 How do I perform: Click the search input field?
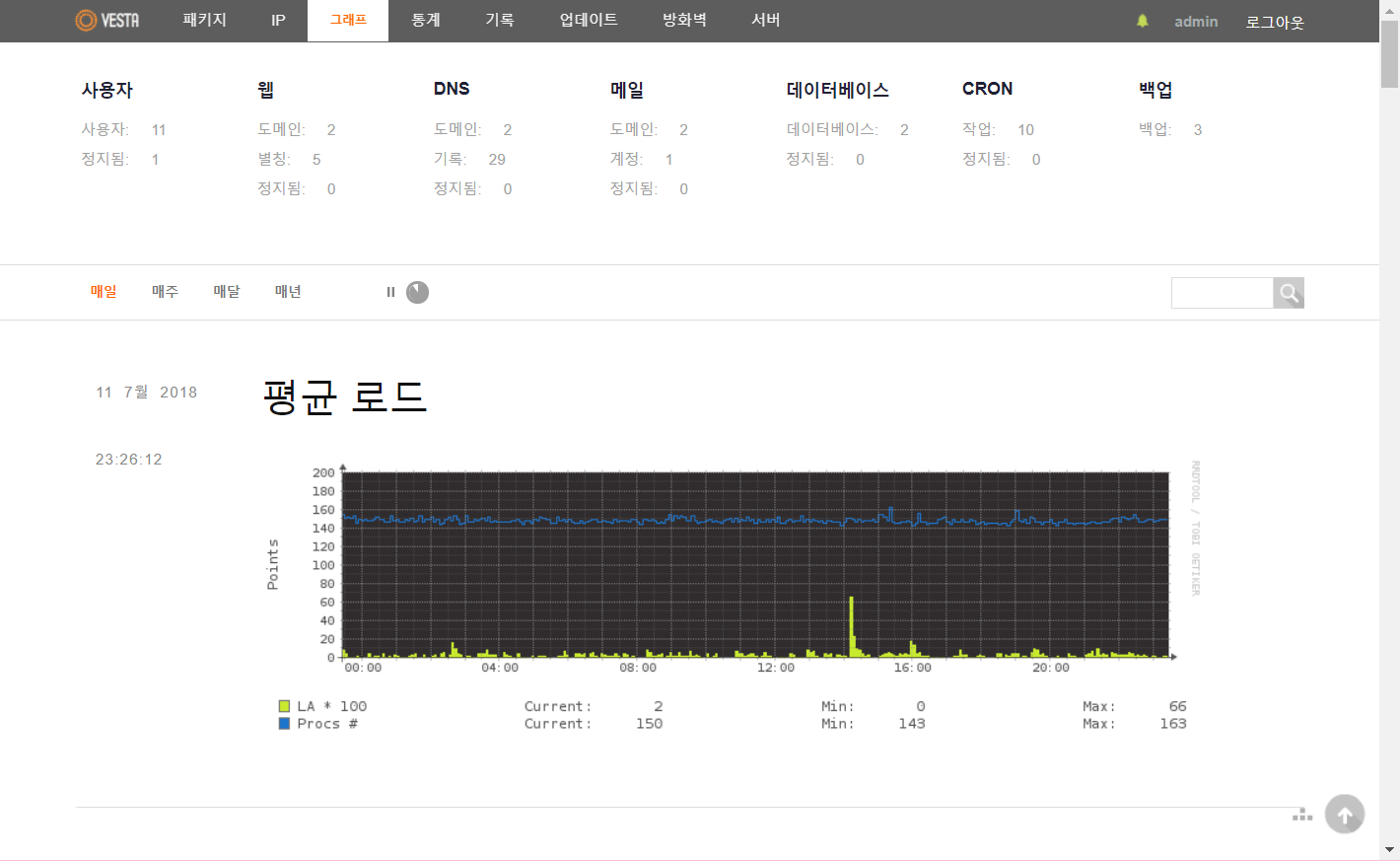coord(1222,293)
